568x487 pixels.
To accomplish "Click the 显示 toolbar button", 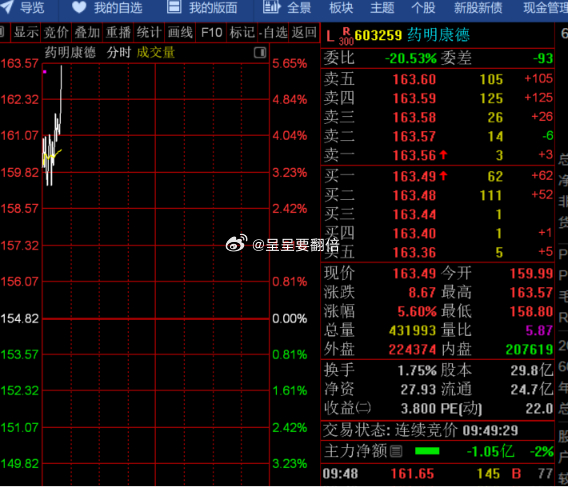I will [x=26, y=33].
